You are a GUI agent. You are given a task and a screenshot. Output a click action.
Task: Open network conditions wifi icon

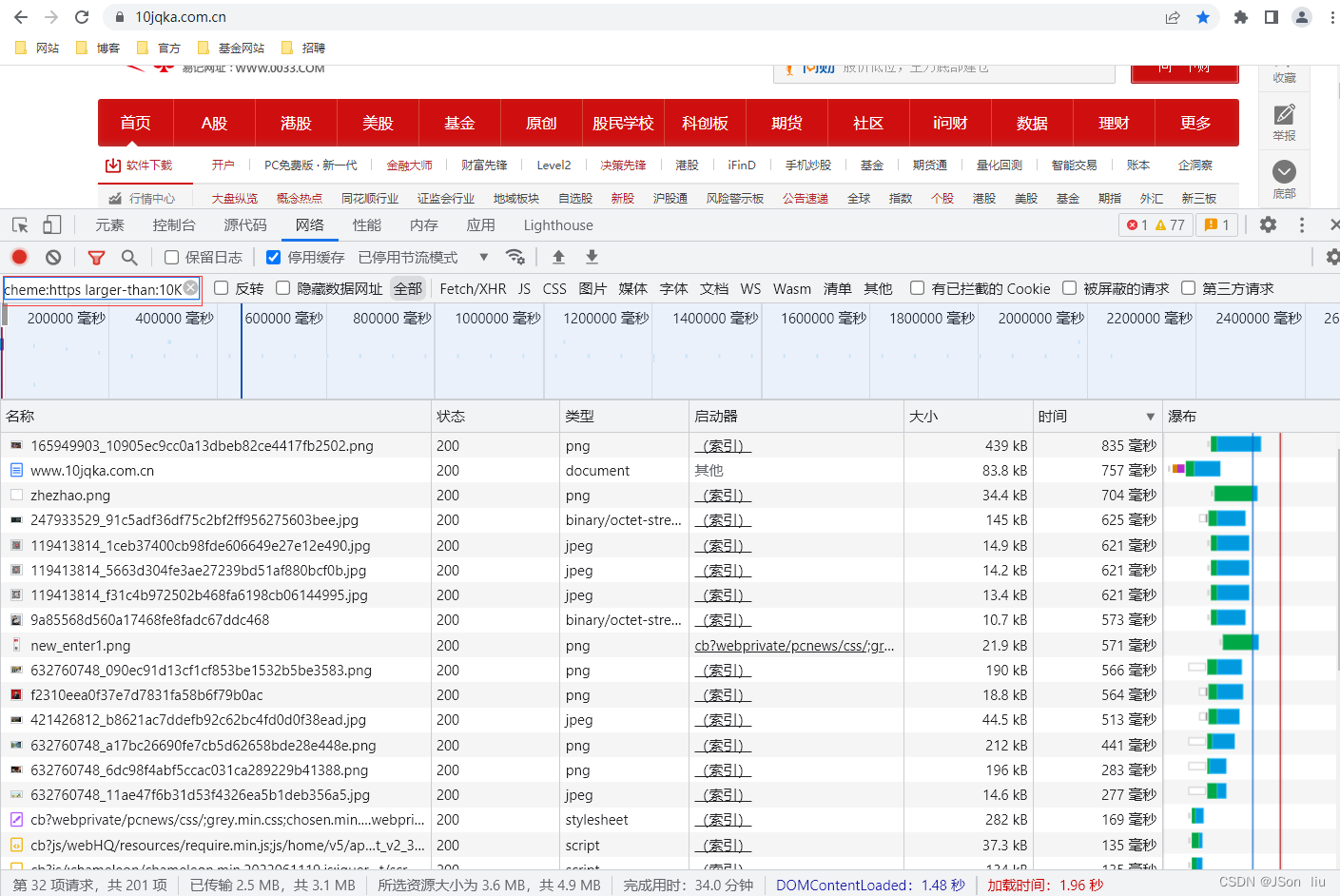click(x=515, y=257)
